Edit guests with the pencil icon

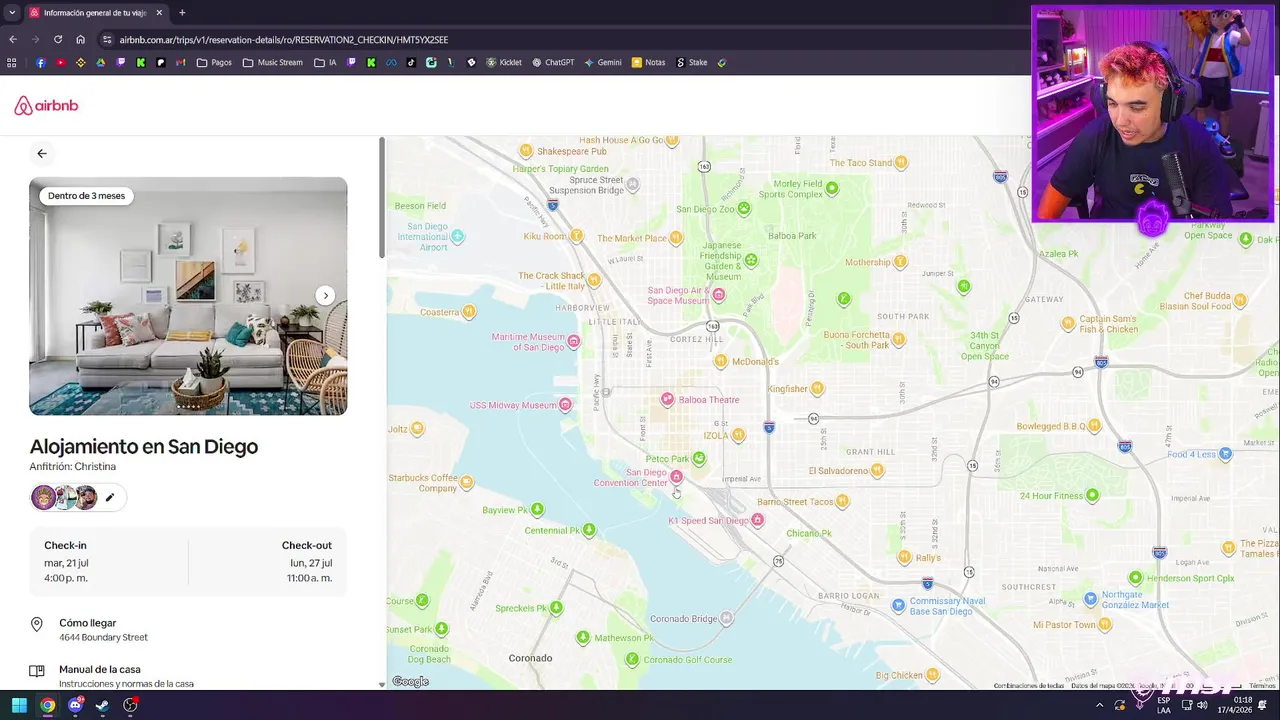110,497
